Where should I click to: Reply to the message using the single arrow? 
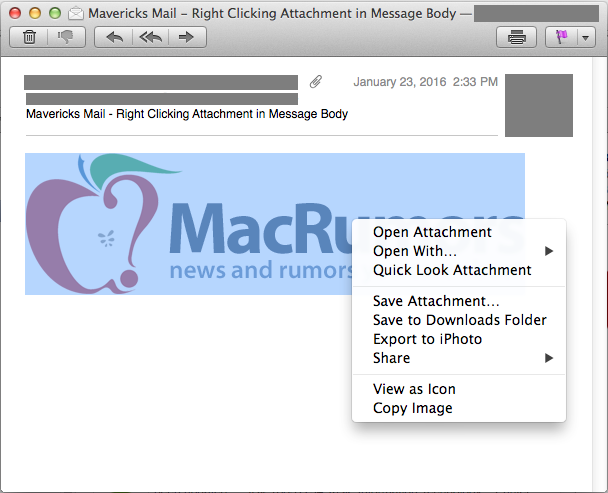point(114,37)
